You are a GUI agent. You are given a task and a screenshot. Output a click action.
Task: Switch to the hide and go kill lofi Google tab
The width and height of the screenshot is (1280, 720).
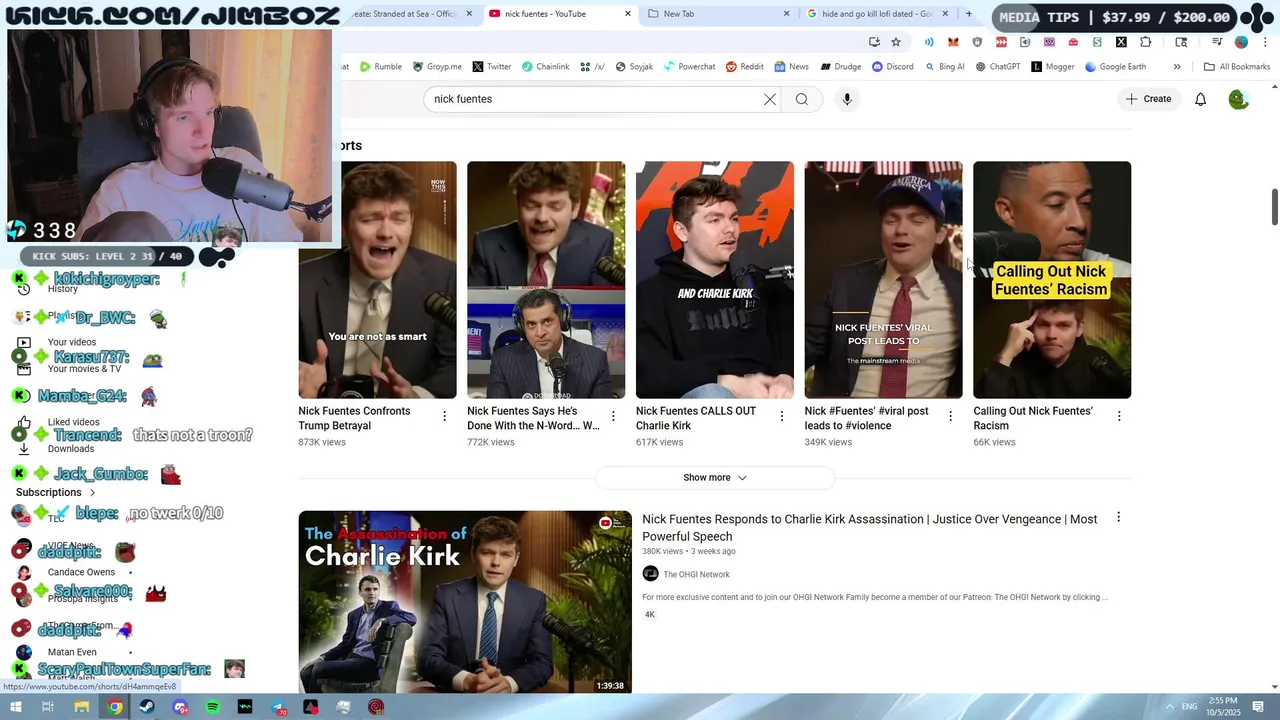(x=869, y=14)
